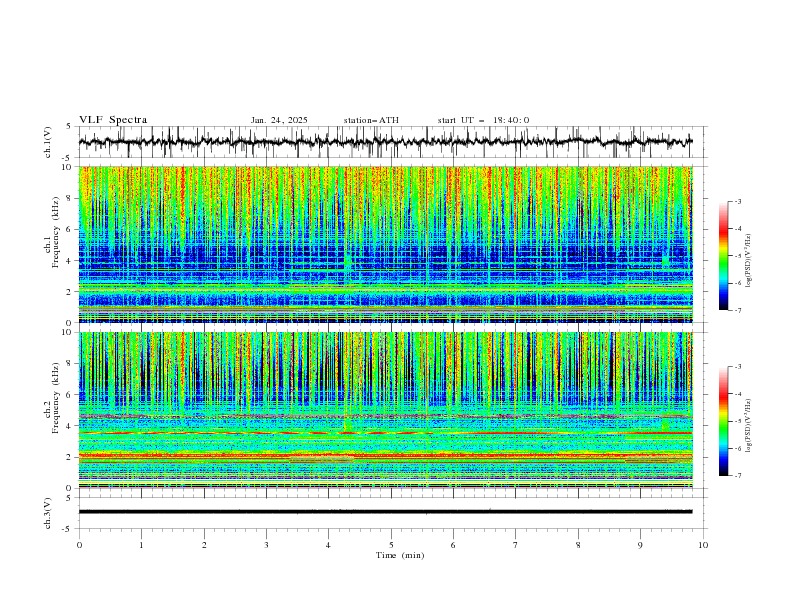Click the ch.2 PSD color scale bar
This screenshot has width=792, height=612.
pos(723,421)
